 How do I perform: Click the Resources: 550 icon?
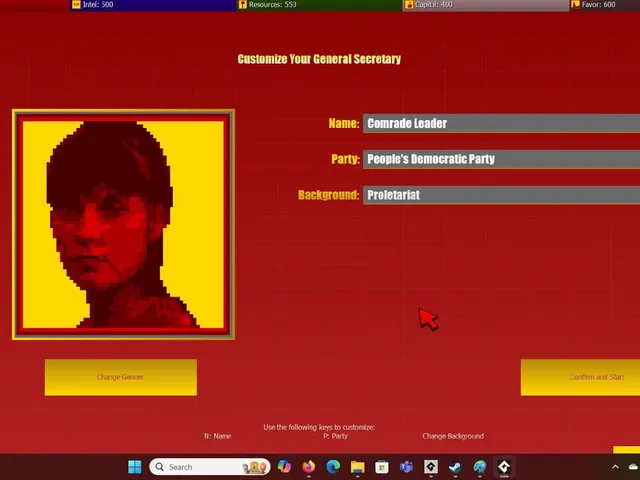tap(242, 4)
